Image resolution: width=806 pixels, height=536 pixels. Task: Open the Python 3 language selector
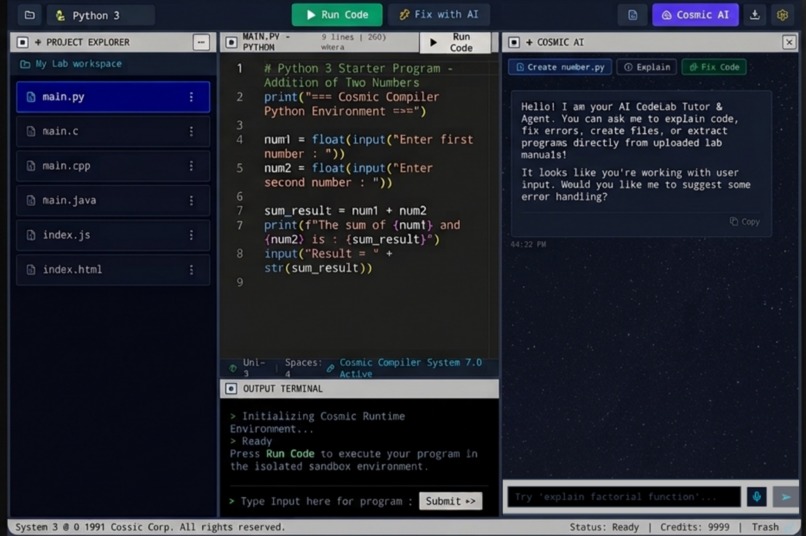pyautogui.click(x=101, y=15)
